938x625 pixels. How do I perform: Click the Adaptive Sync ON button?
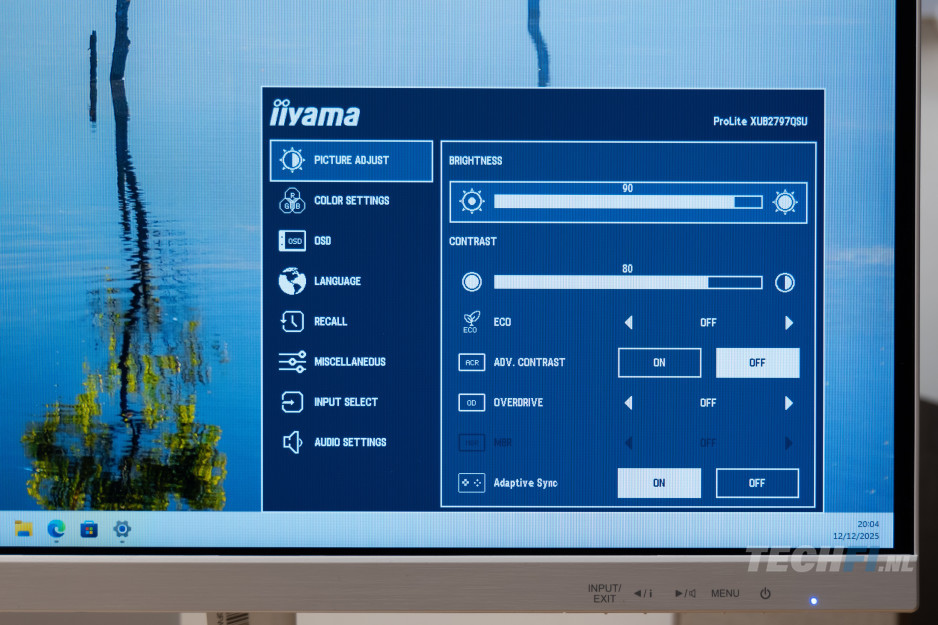659,483
